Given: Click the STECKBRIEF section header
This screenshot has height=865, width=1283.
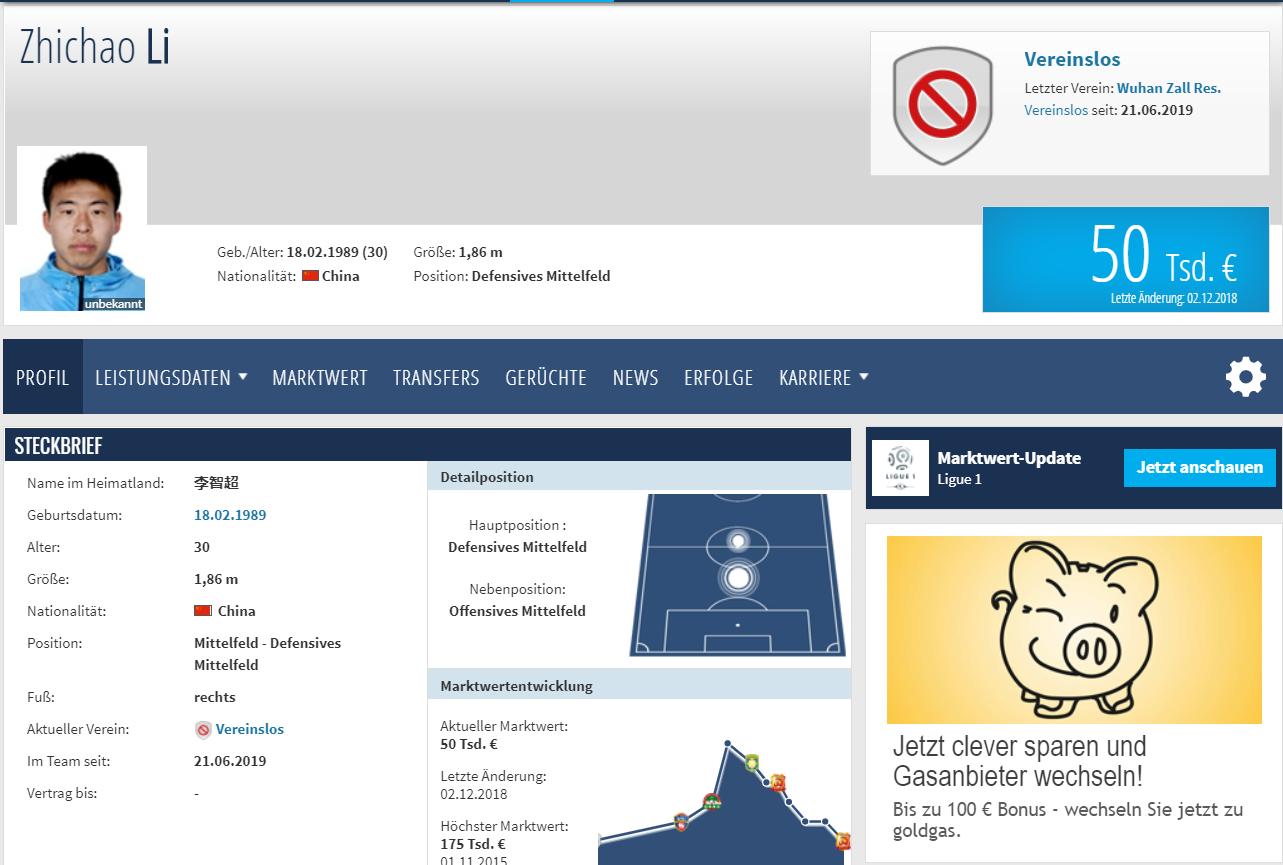Looking at the screenshot, I should pyautogui.click(x=428, y=446).
